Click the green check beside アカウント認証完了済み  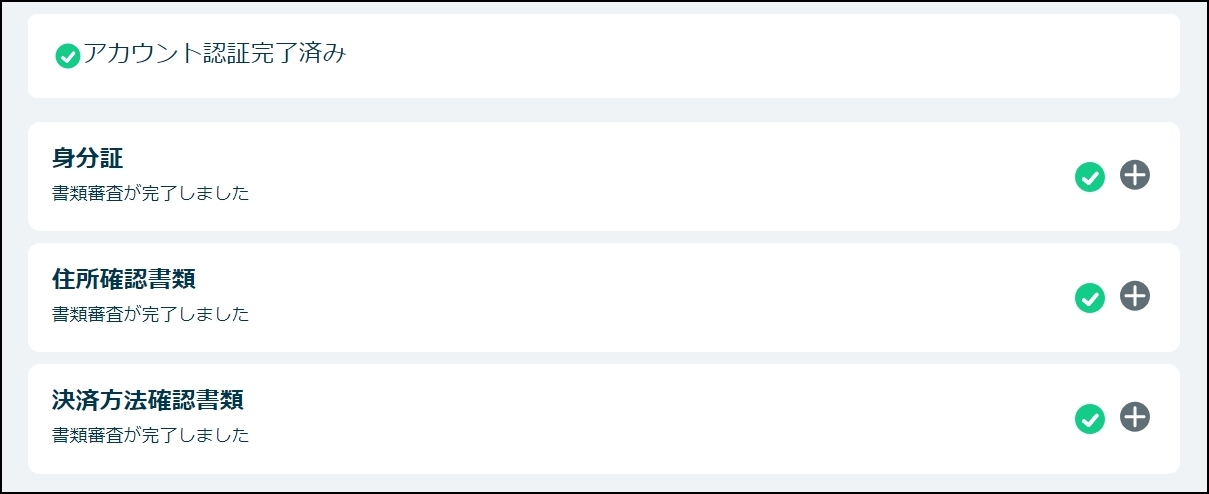point(68,57)
